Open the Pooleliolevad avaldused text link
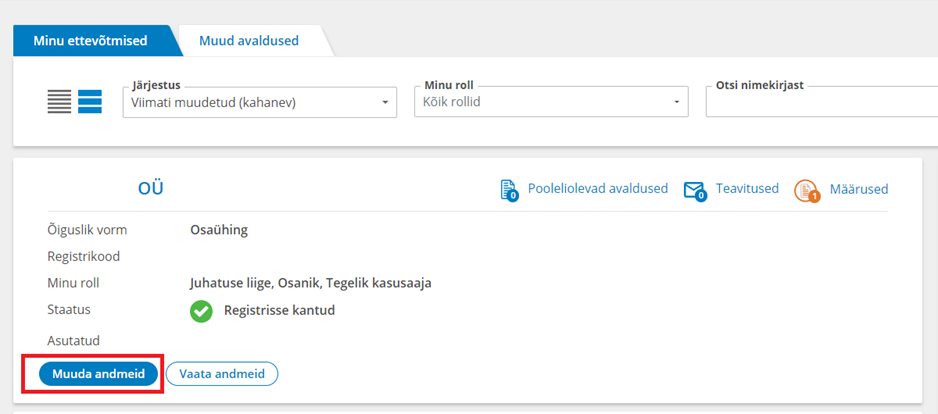The height and width of the screenshot is (414, 938). click(x=598, y=189)
